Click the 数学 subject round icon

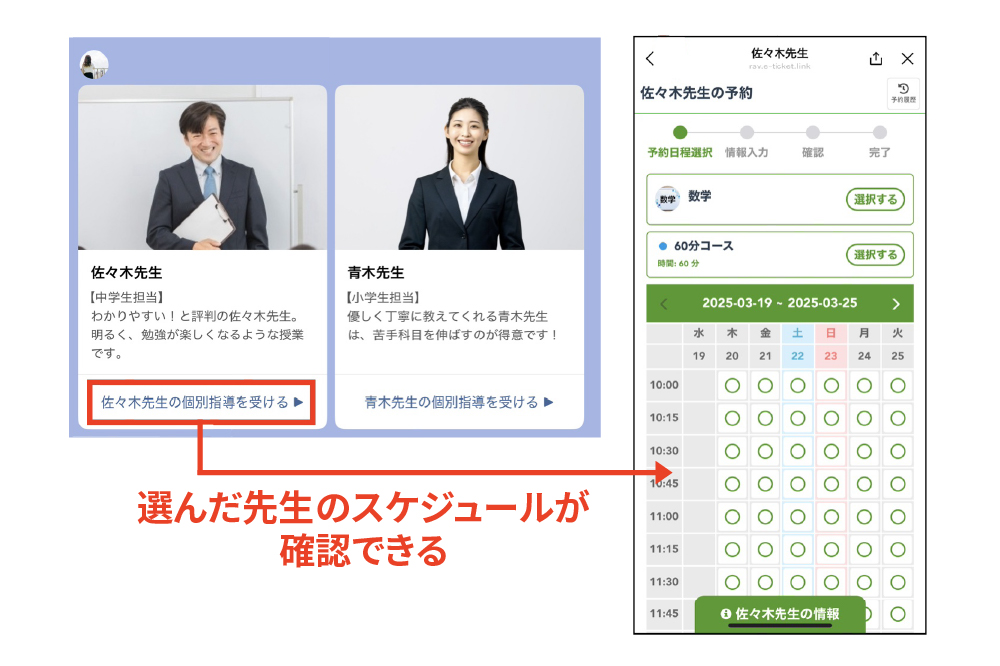[667, 199]
